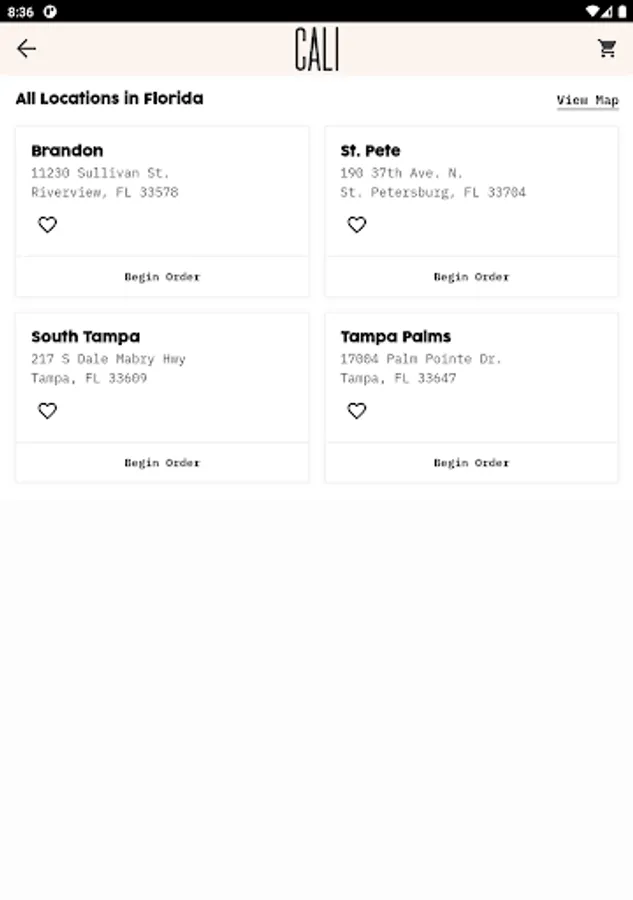Tap the battery status icon
Screen dimensions: 633x900
(622, 12)
